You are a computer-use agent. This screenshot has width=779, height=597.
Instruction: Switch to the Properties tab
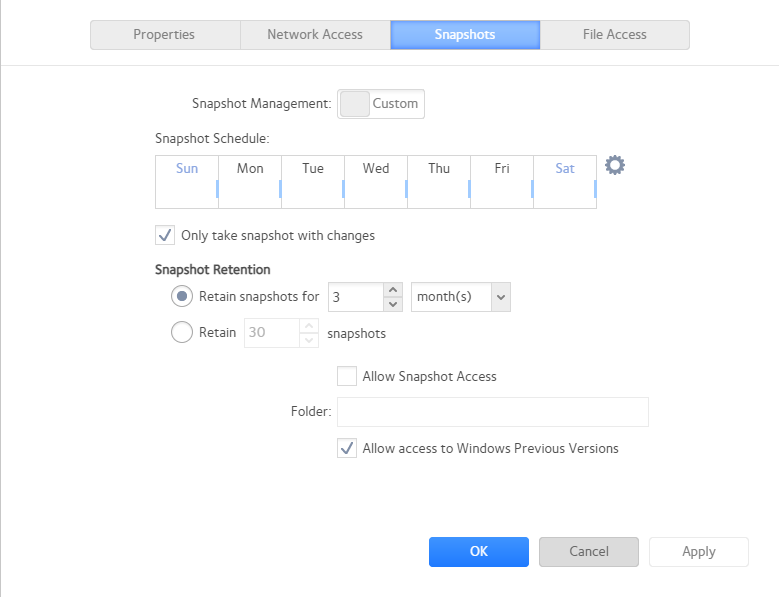164,35
